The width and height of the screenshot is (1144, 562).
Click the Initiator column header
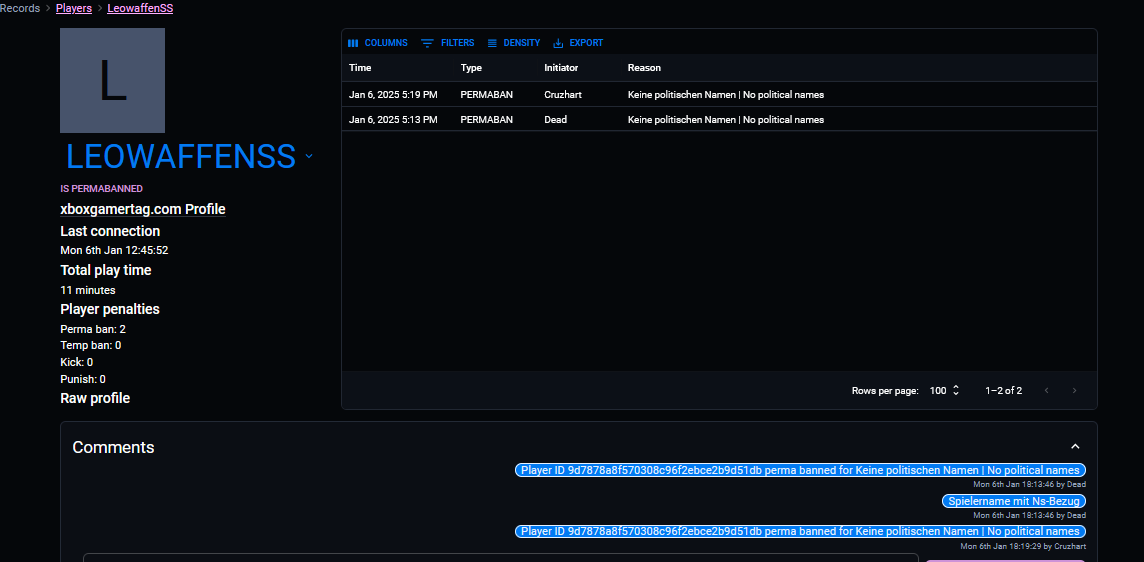pos(561,68)
